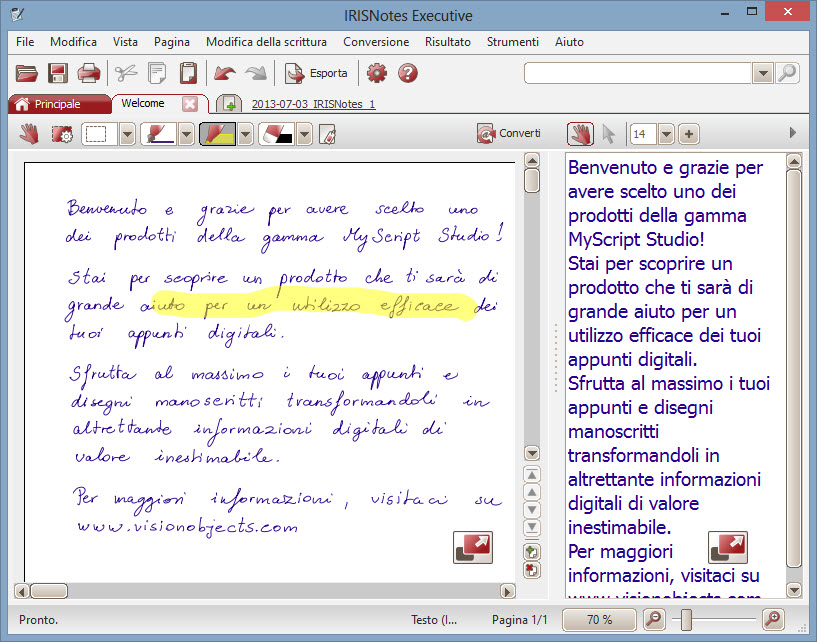Zoom out using the minus magnifier
The image size is (817, 642).
pos(653,620)
